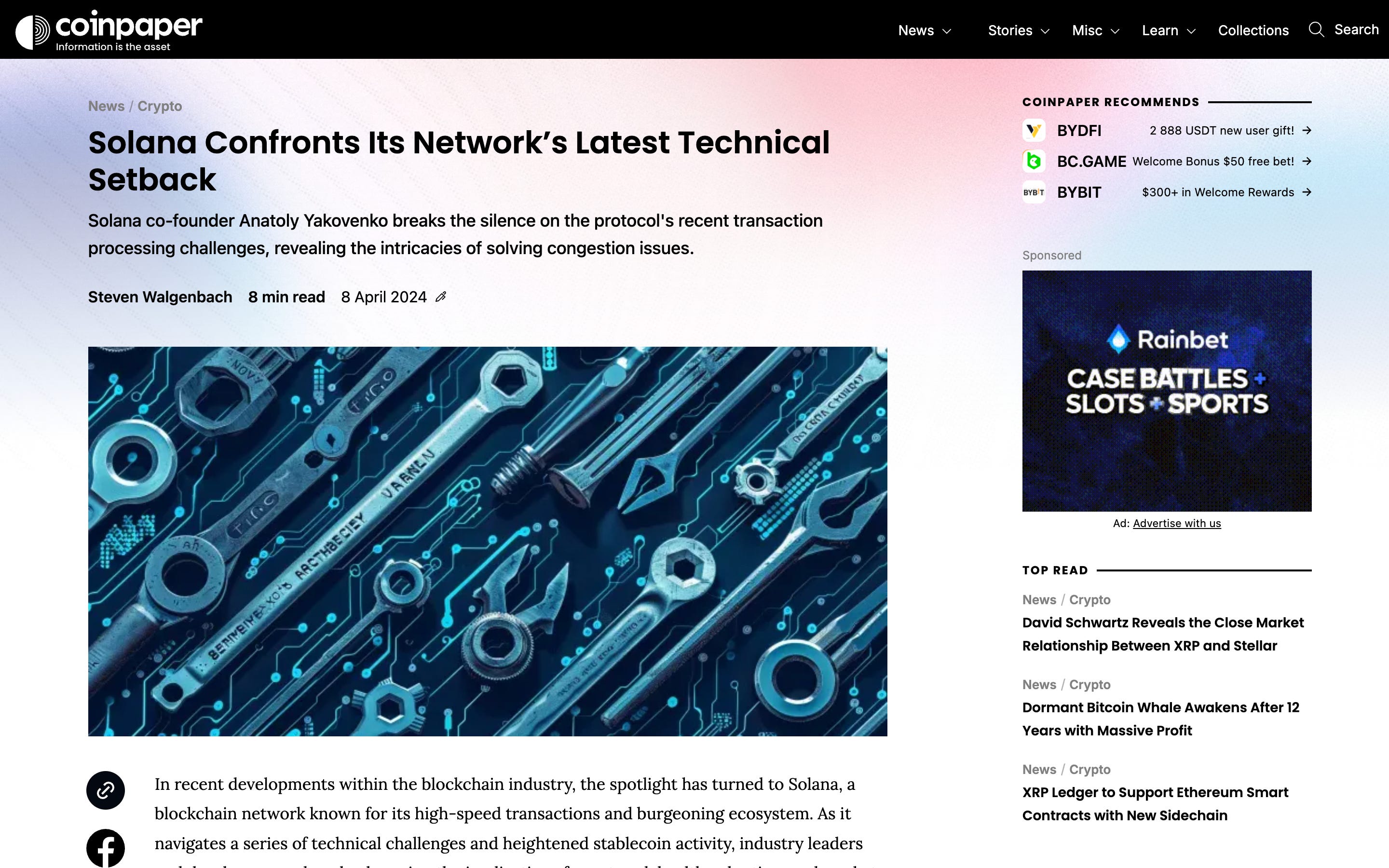Click the BYBIT logo icon

pos(1033,192)
